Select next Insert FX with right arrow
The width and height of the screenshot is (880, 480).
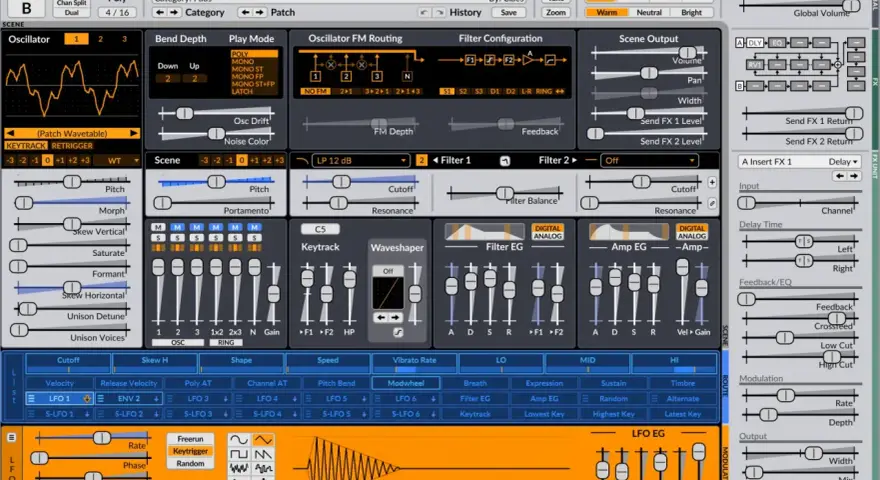coord(854,176)
